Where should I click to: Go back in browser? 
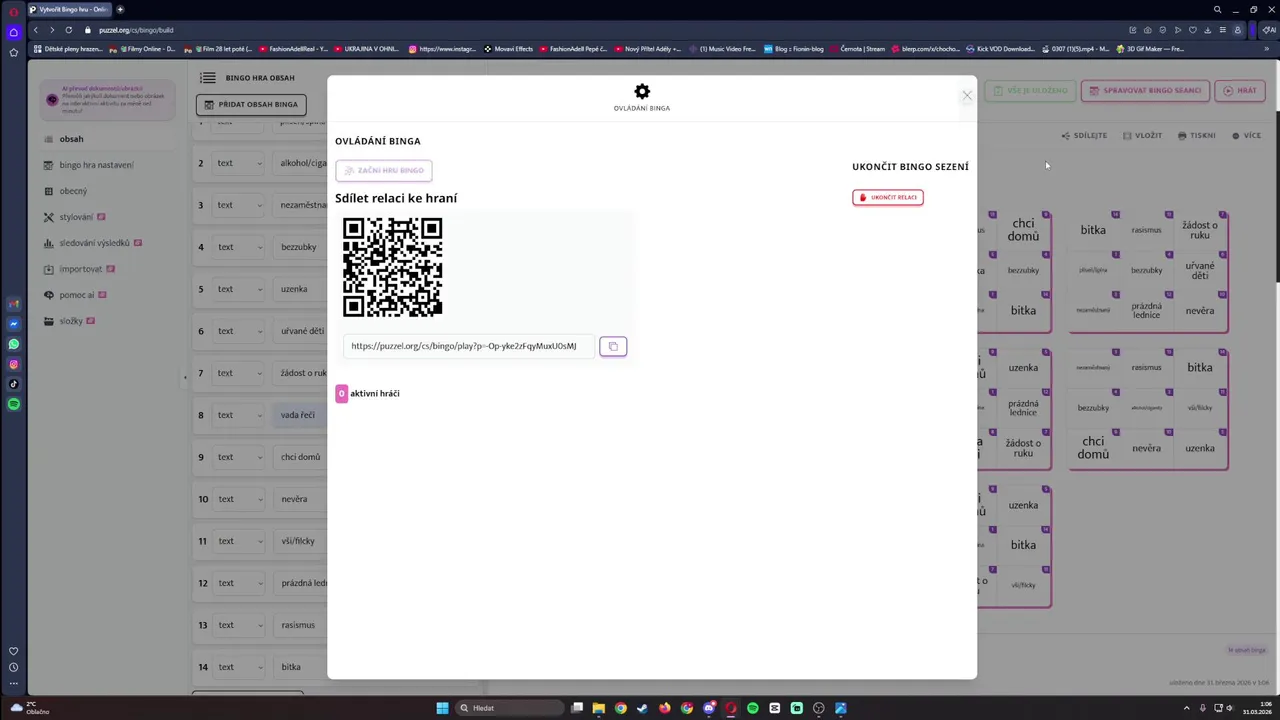point(36,30)
